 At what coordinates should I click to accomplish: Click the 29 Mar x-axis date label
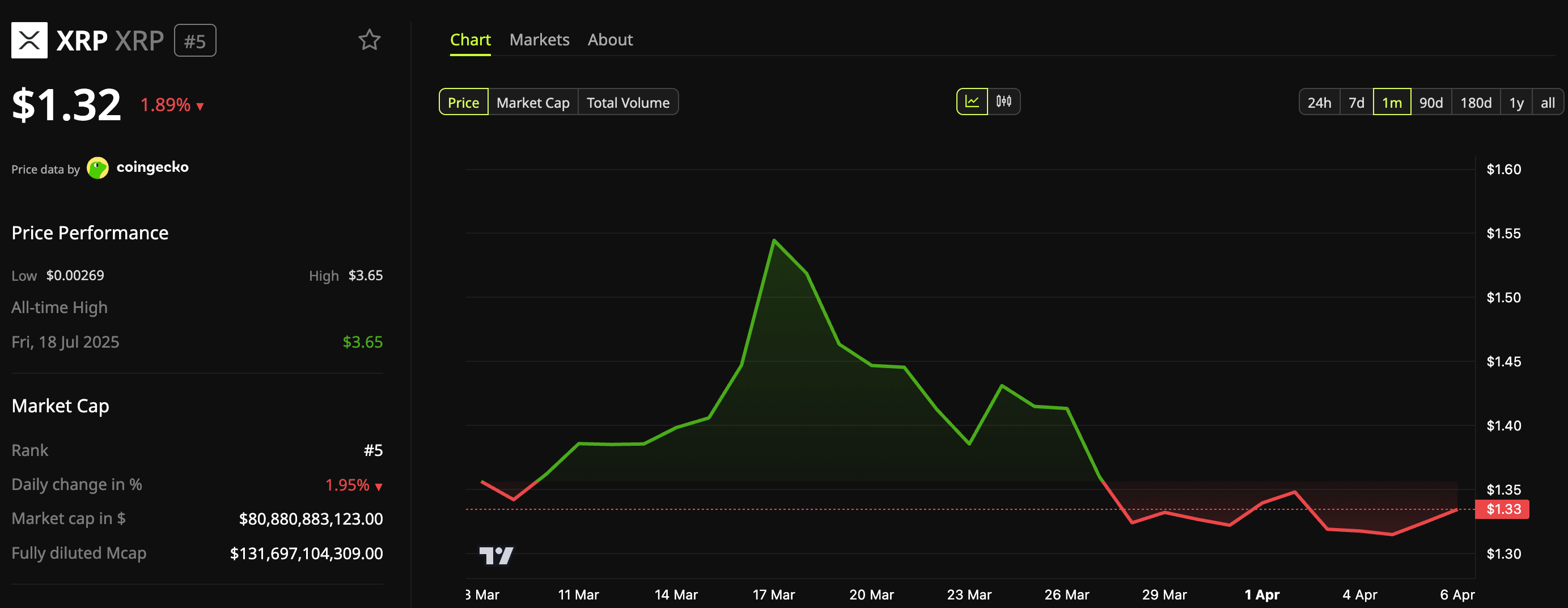(1164, 594)
